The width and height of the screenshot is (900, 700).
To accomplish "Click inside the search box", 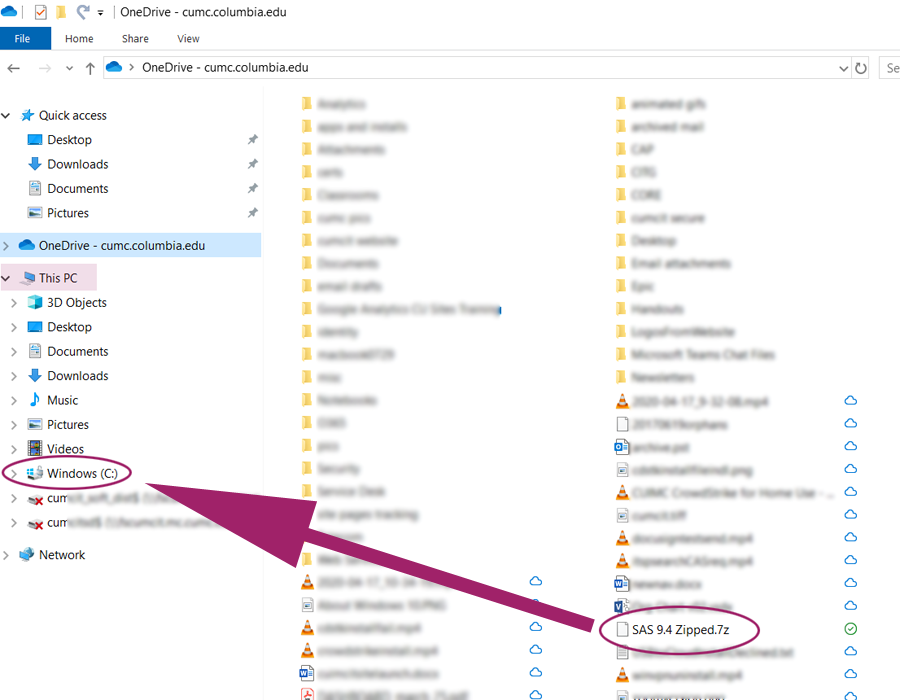I will point(891,67).
